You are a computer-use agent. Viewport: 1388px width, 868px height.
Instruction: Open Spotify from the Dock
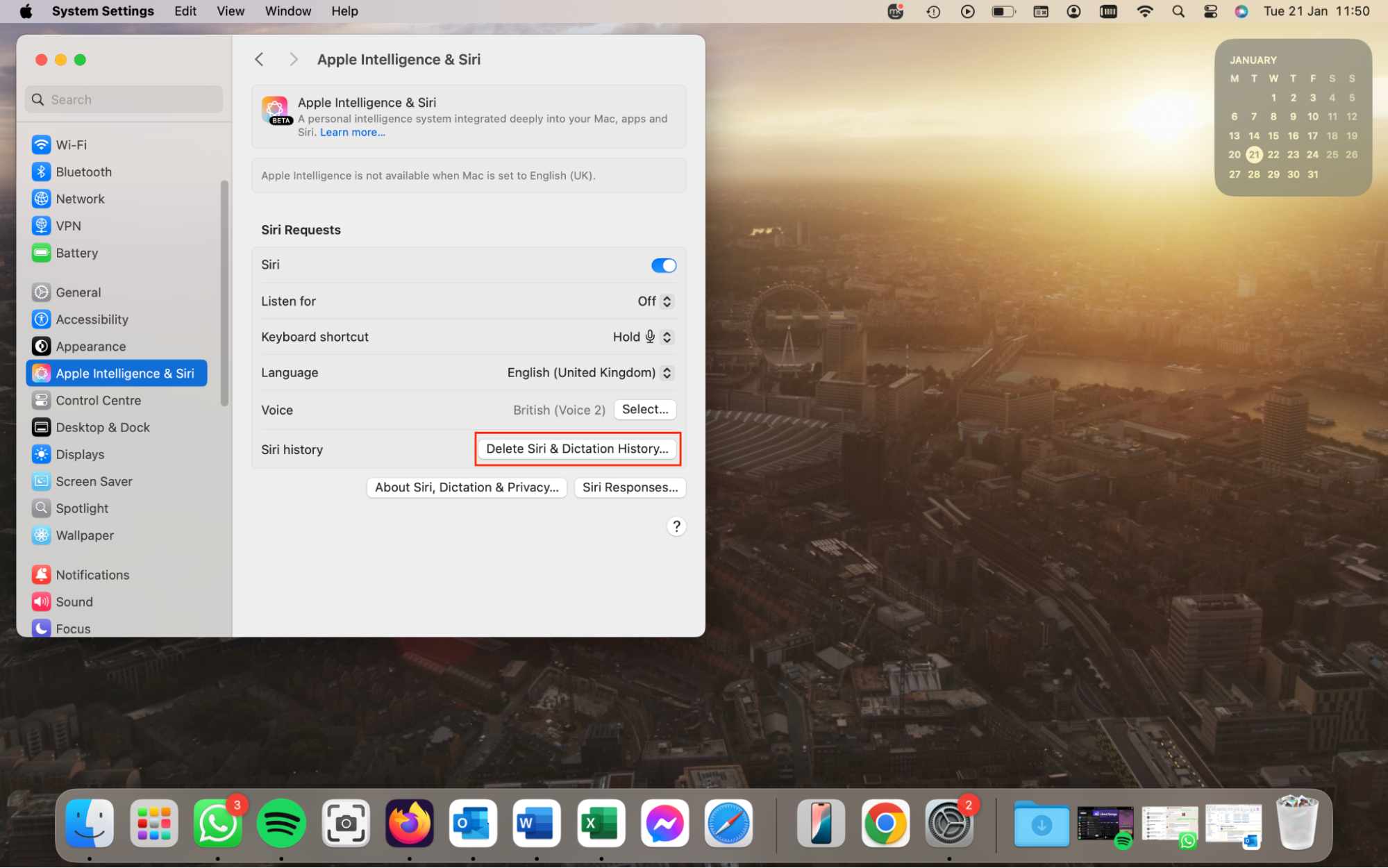coord(281,824)
